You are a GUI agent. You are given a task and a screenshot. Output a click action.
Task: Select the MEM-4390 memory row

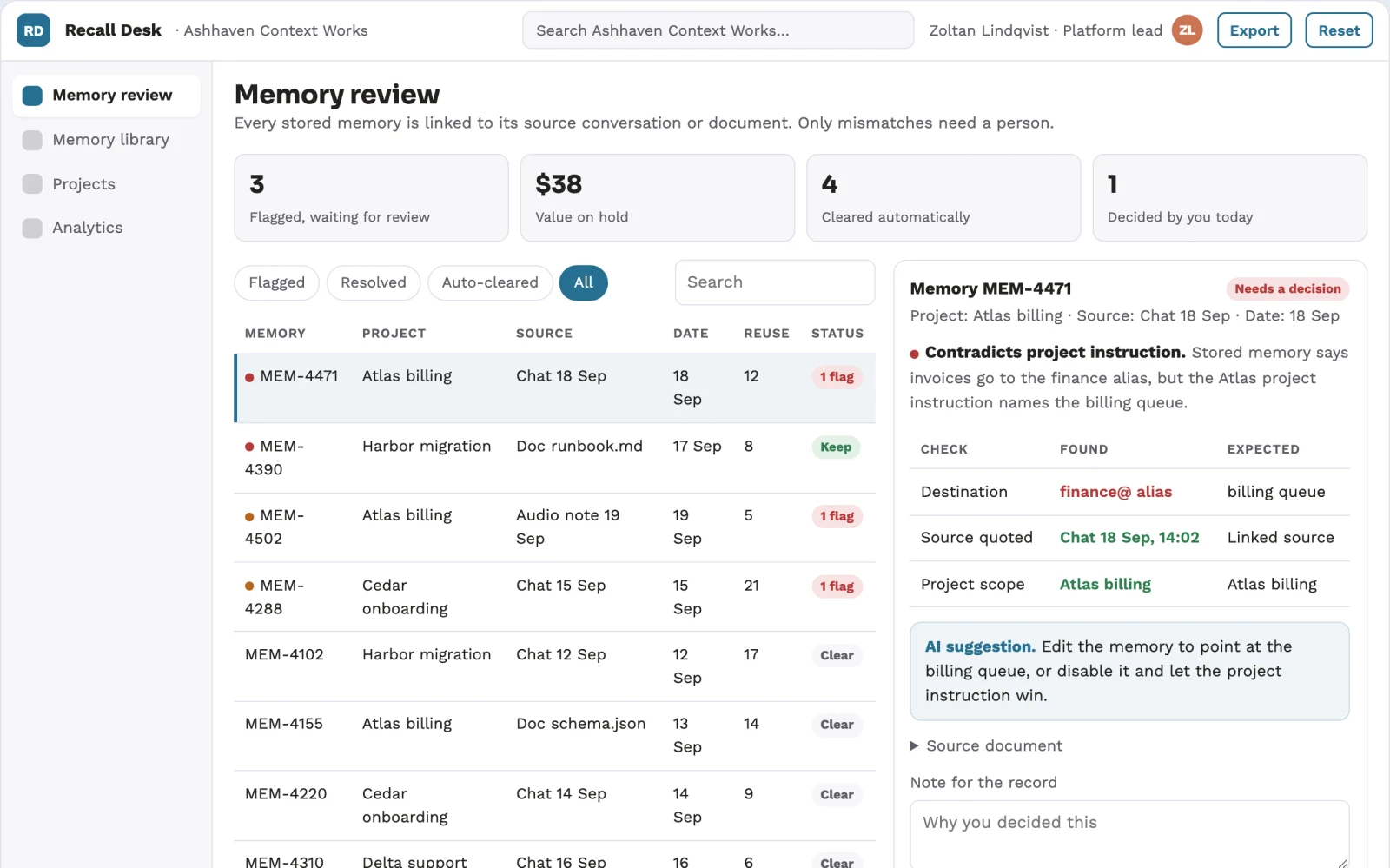point(556,458)
